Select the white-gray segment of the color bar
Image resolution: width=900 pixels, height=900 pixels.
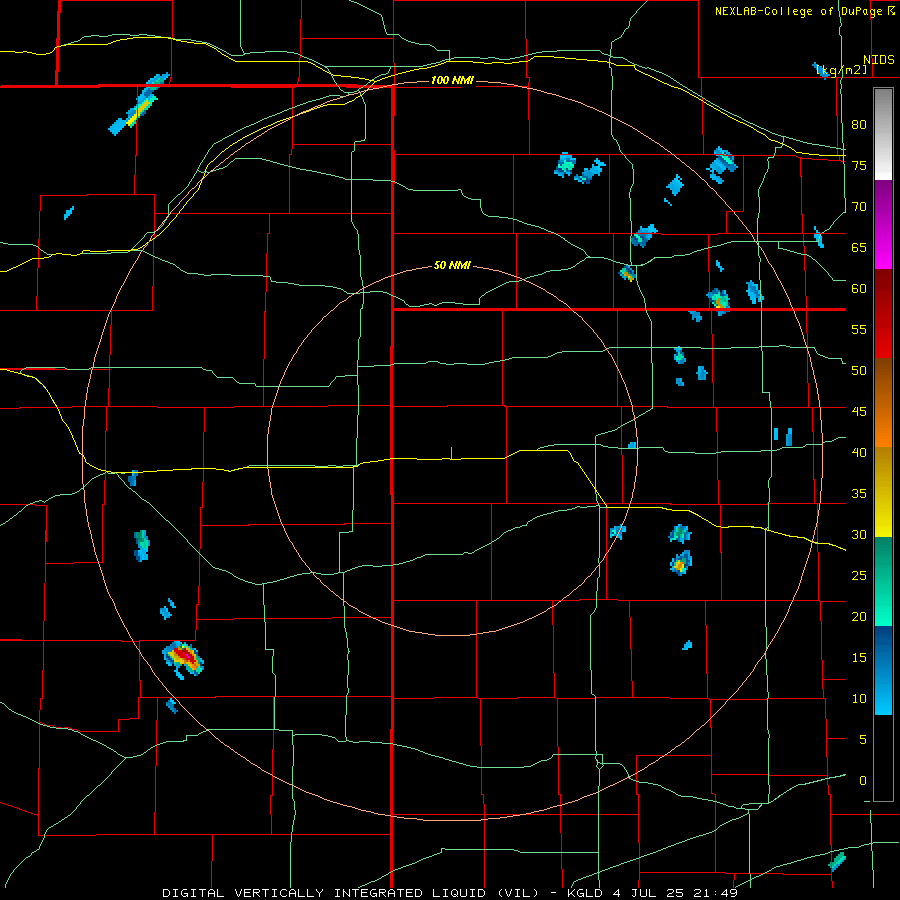click(883, 134)
